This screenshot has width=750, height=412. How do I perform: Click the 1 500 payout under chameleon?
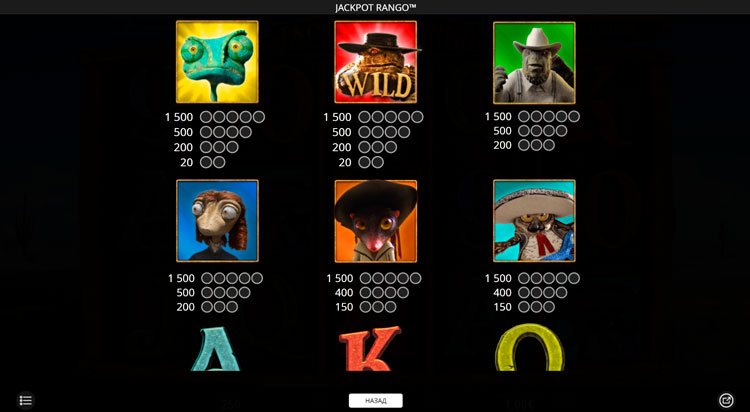pos(179,117)
